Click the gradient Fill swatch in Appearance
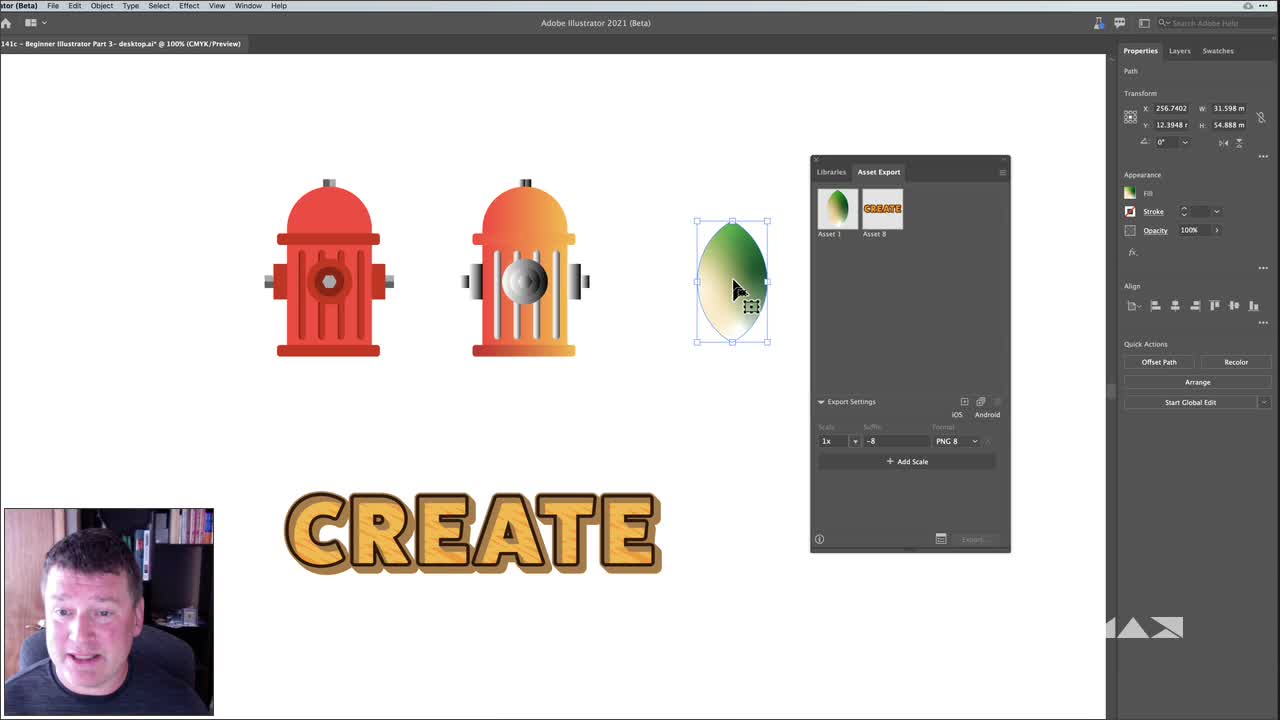The image size is (1280, 720). 1130,193
